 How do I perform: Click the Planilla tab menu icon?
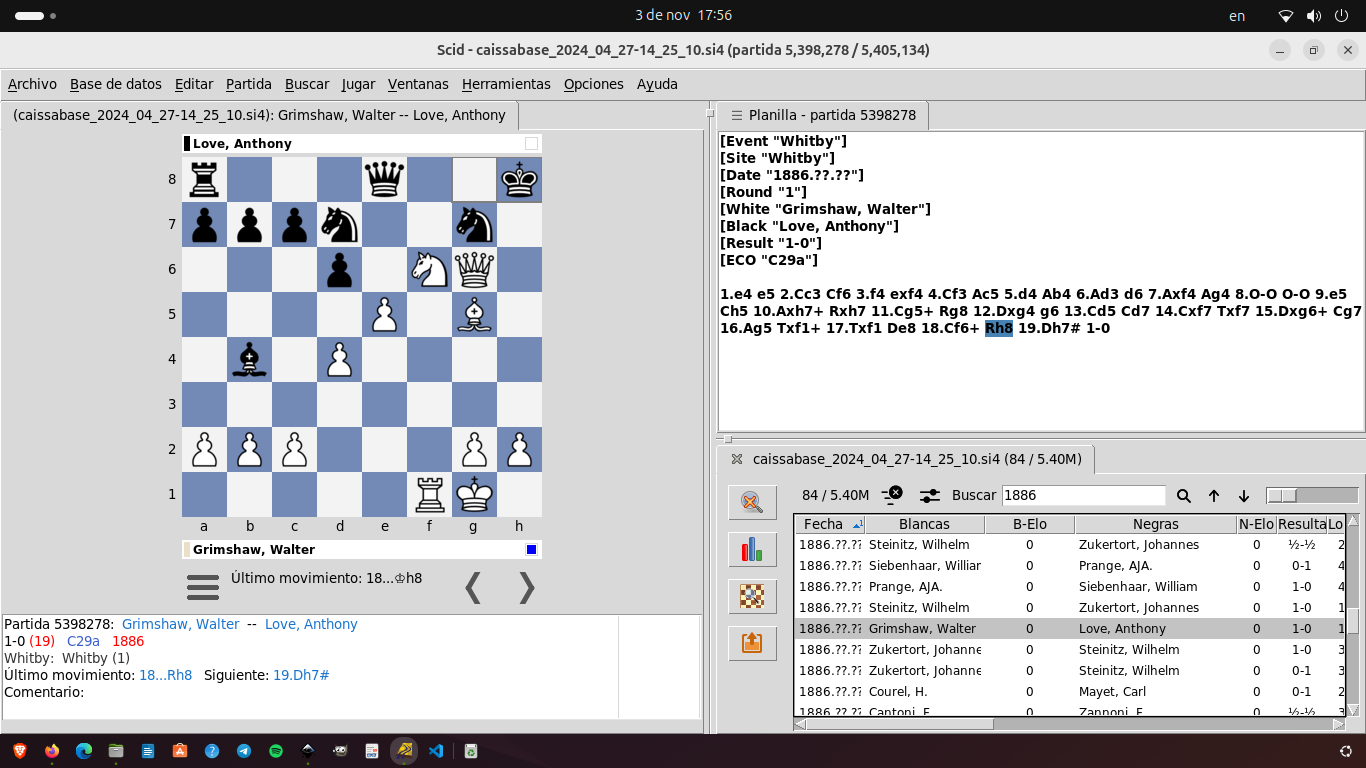(x=737, y=115)
